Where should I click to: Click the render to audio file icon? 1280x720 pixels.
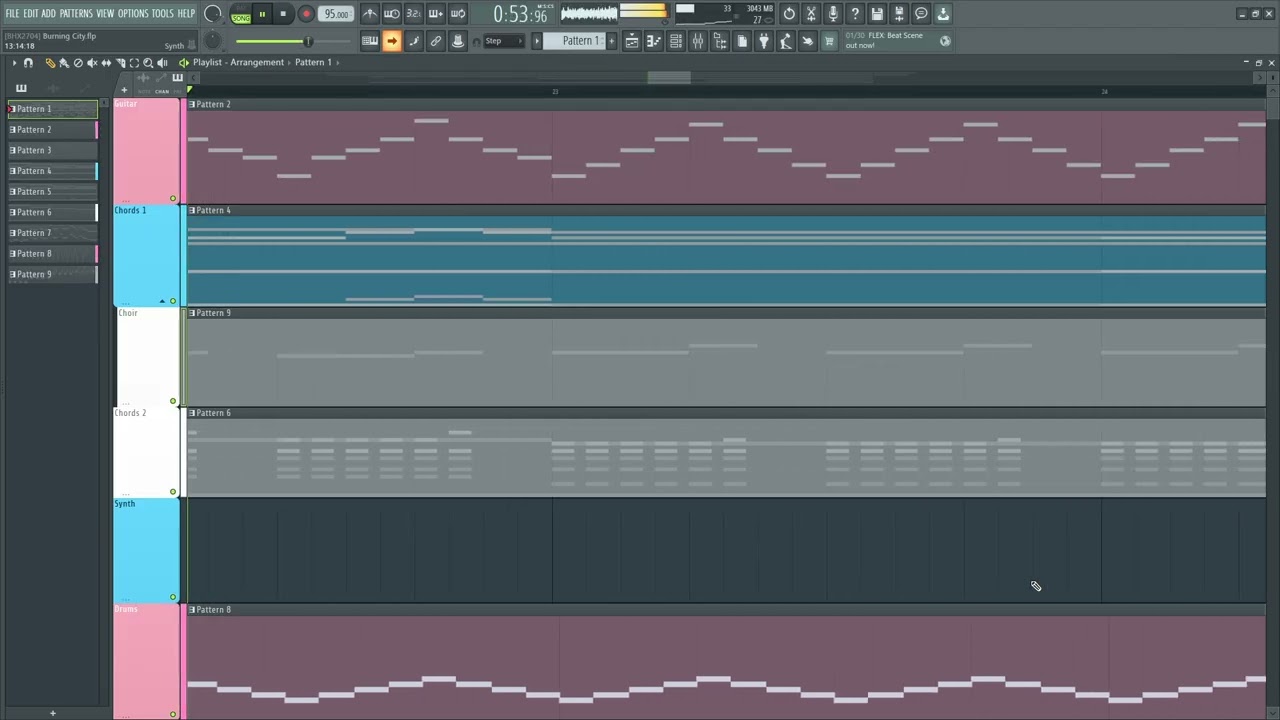[899, 14]
